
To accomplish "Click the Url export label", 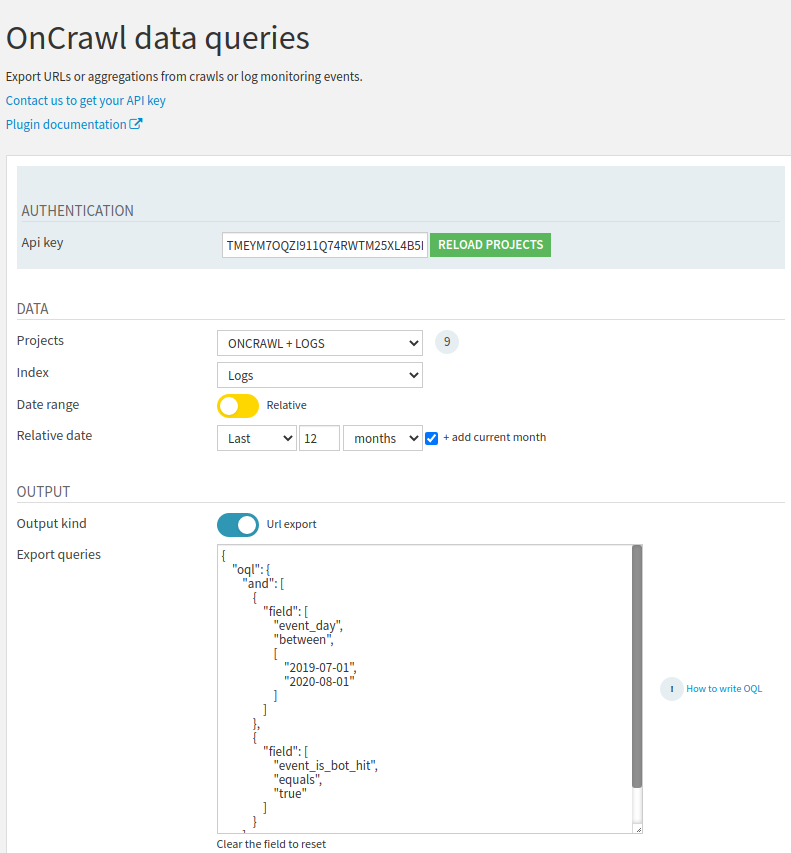I will [x=291, y=524].
